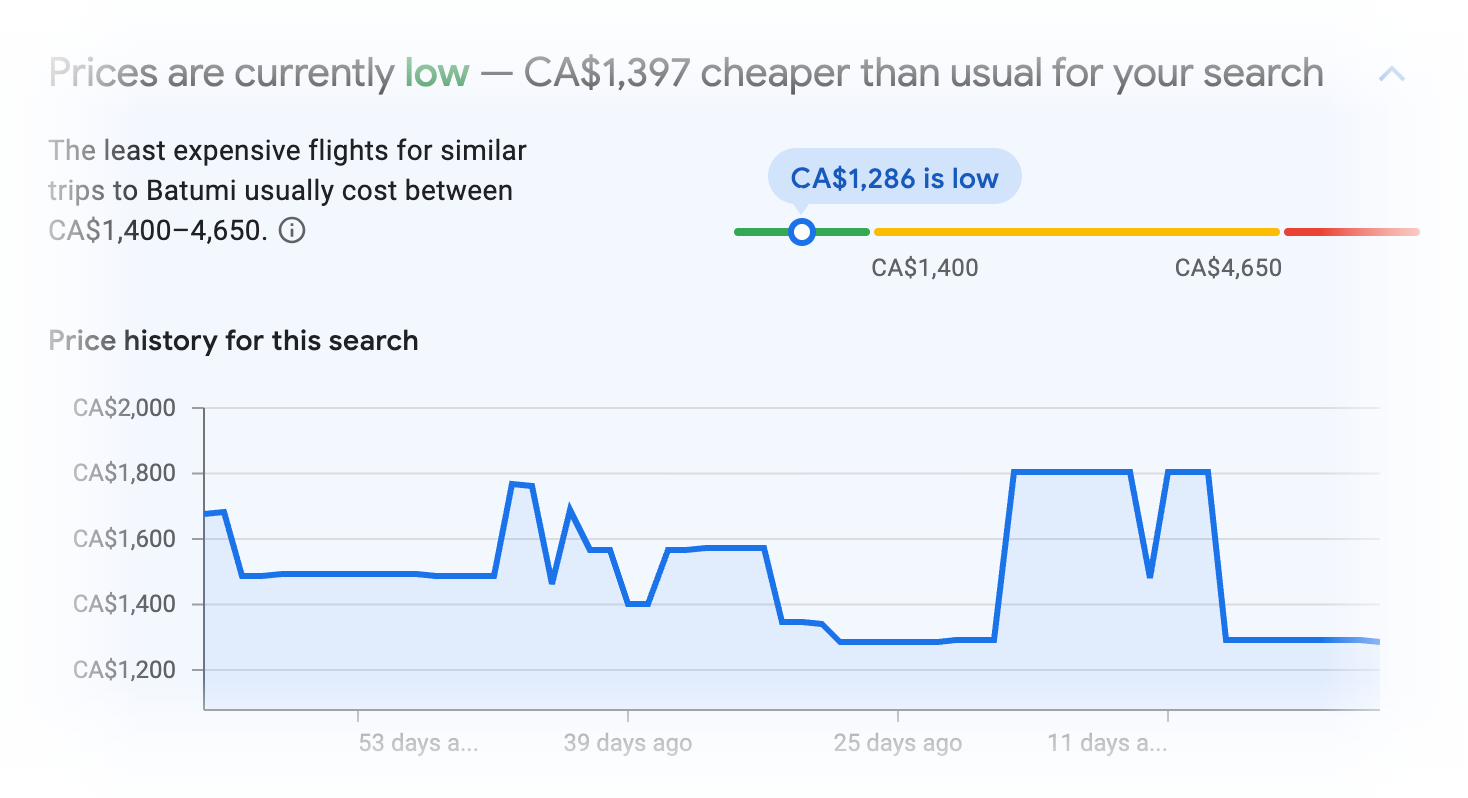Click the 25 days ago axis label
Viewport: 1468px width, 798px height.
pos(896,743)
